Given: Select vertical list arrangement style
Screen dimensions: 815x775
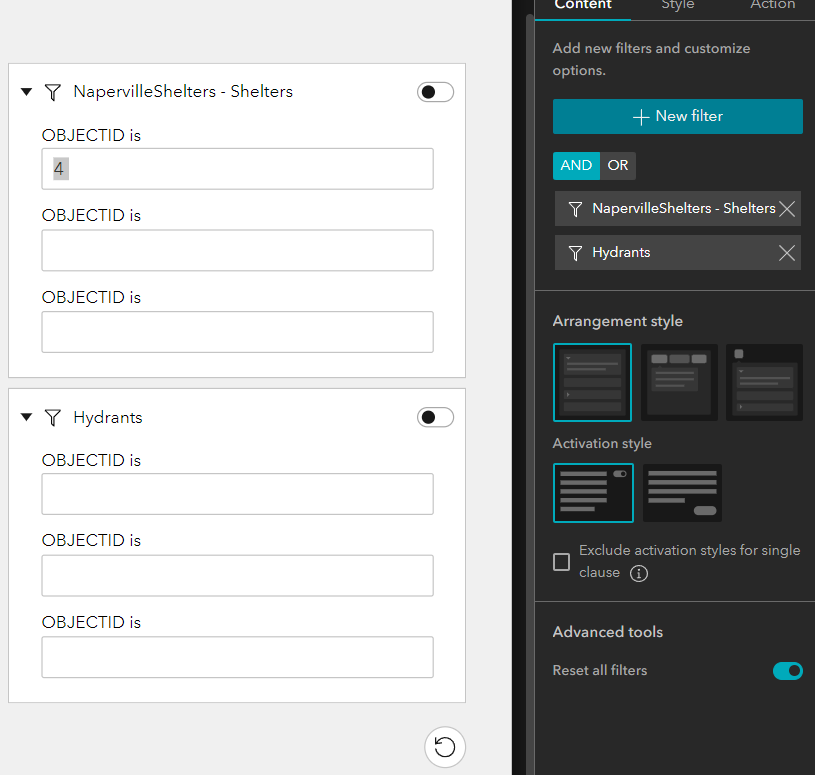Looking at the screenshot, I should tap(592, 382).
